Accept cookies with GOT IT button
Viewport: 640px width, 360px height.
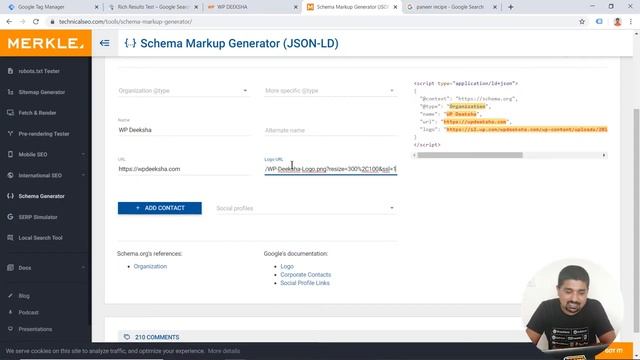coord(613,351)
